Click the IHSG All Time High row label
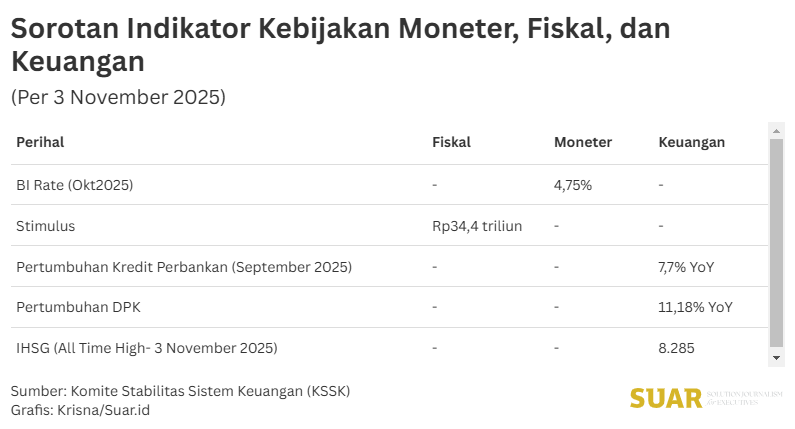 click(x=147, y=348)
